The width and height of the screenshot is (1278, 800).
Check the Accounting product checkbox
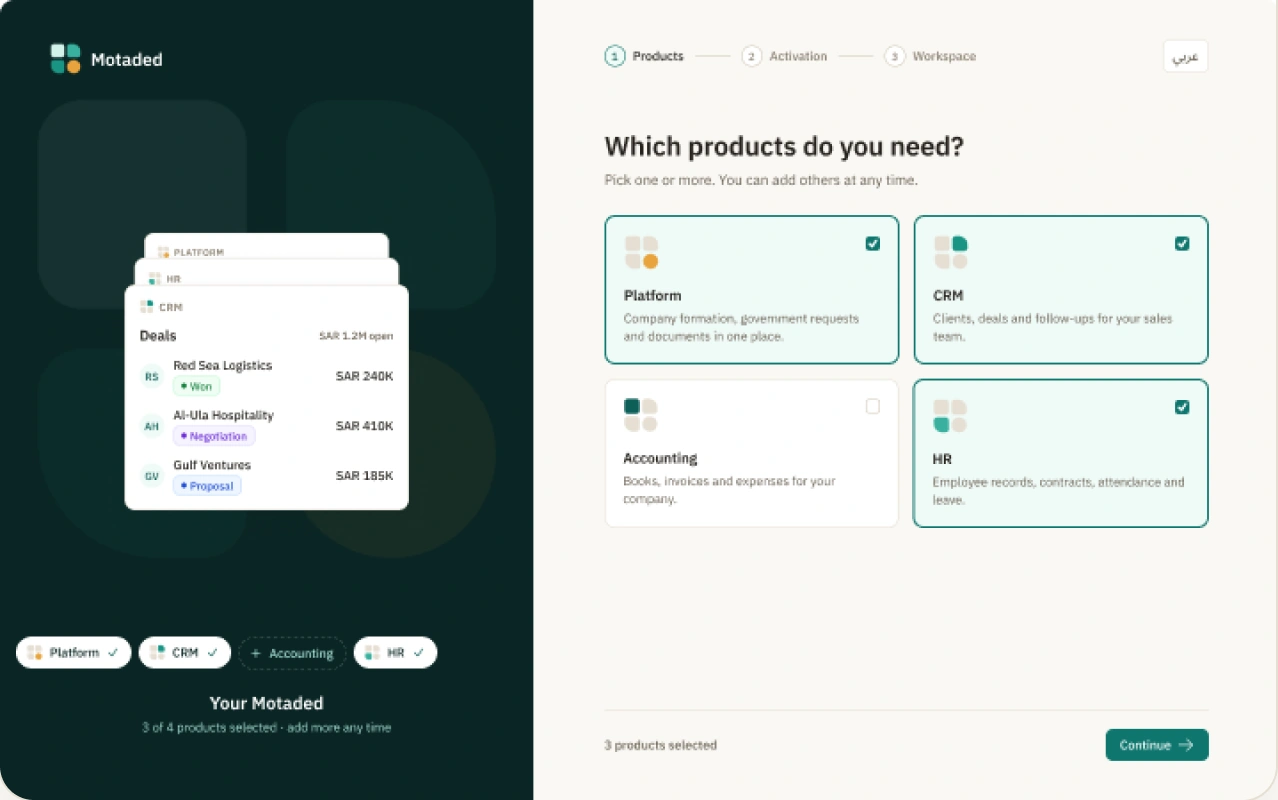pos(873,406)
